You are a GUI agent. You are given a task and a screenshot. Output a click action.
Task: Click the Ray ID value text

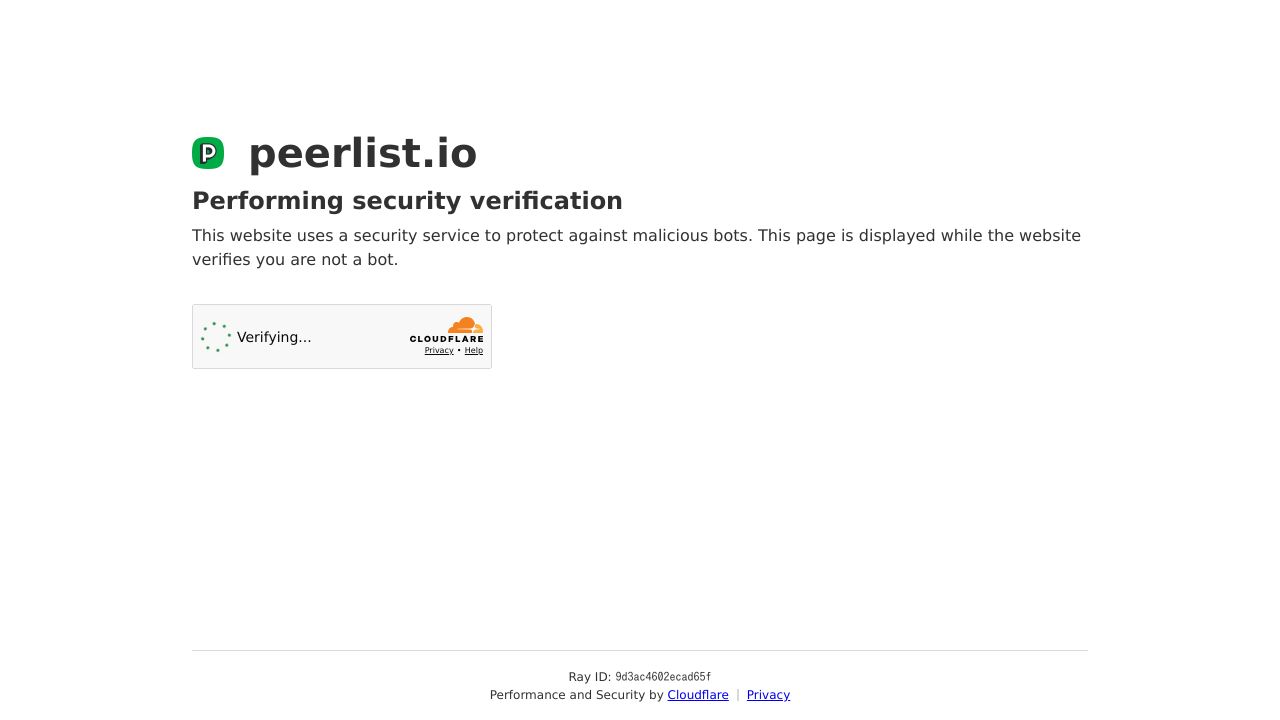tap(663, 677)
